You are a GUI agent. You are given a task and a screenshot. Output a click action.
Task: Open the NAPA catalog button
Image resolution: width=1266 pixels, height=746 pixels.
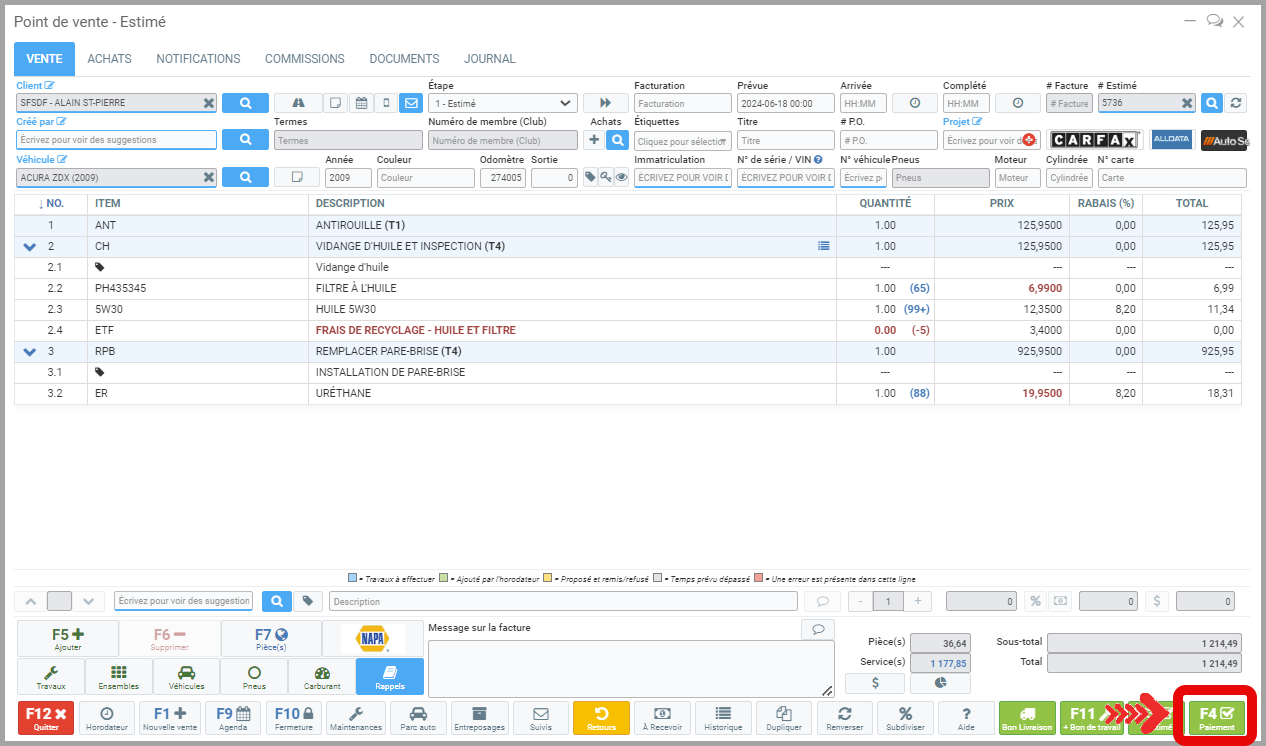373,638
